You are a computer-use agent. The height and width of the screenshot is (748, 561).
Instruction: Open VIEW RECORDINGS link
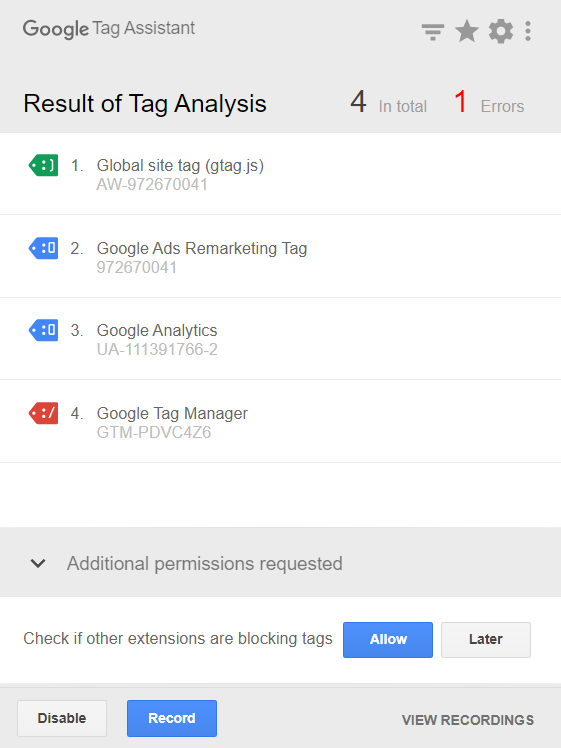[468, 720]
